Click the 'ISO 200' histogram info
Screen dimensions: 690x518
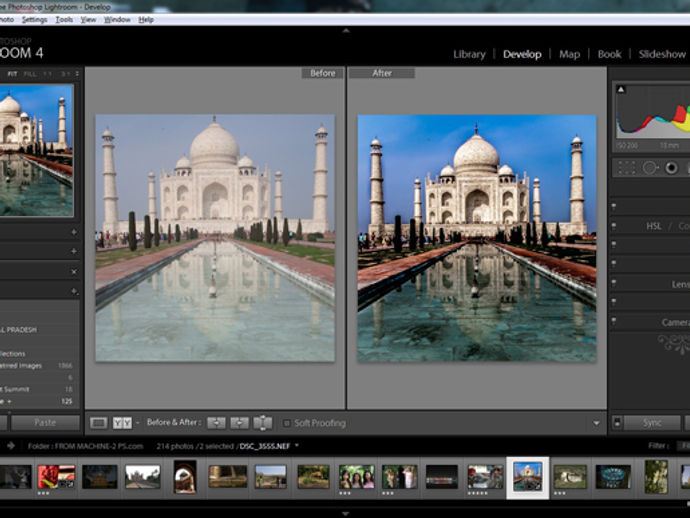point(627,146)
